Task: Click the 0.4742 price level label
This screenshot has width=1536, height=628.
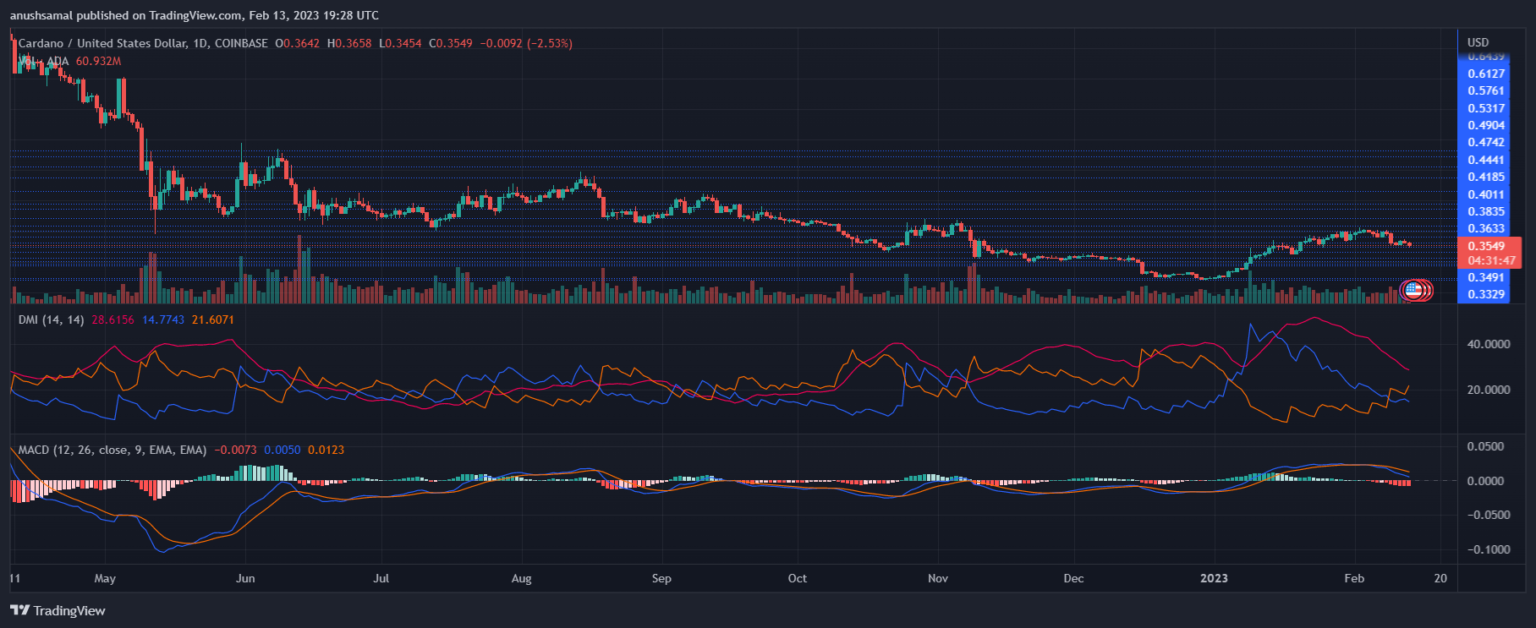Action: tap(1486, 143)
